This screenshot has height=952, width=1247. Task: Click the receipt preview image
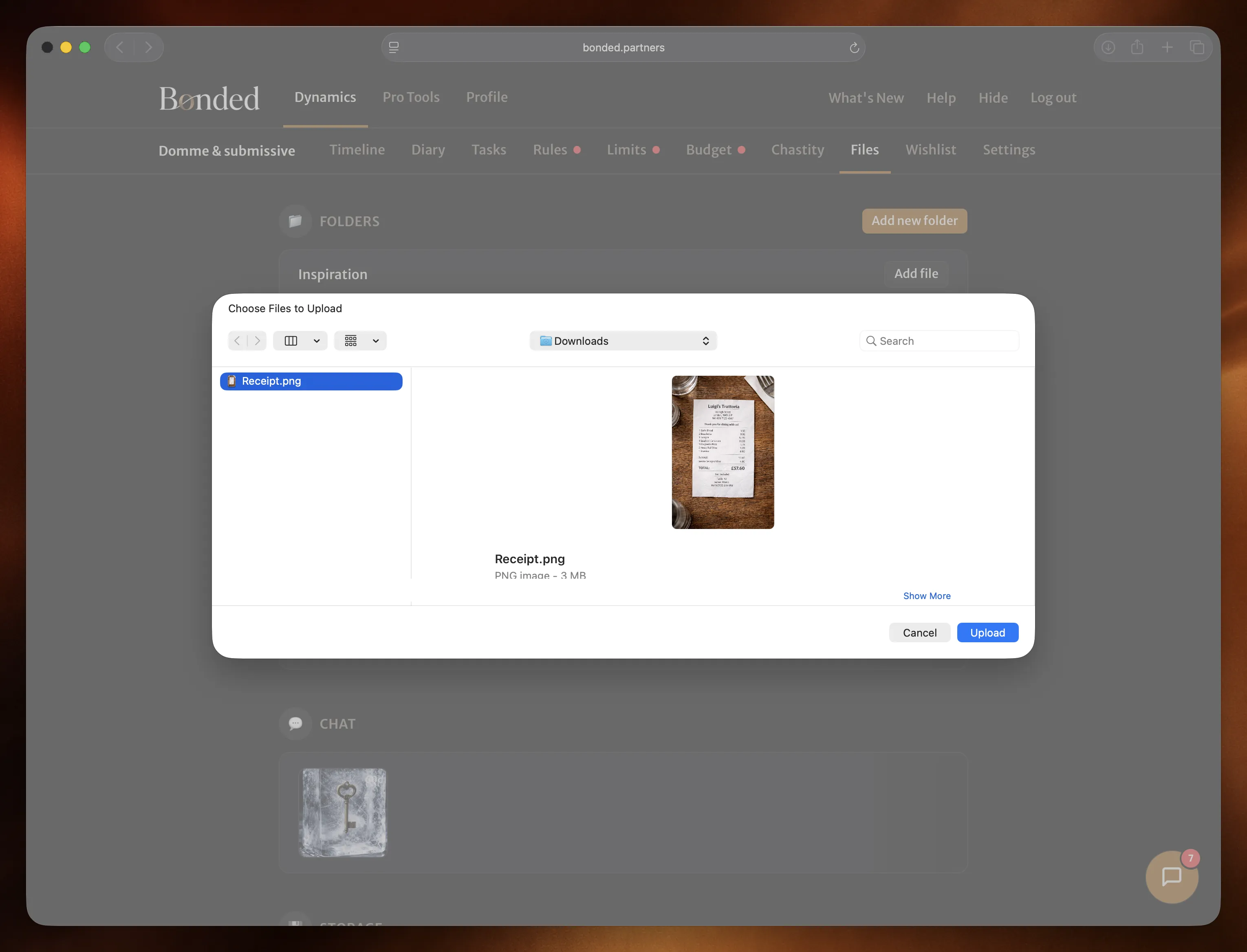(x=723, y=452)
